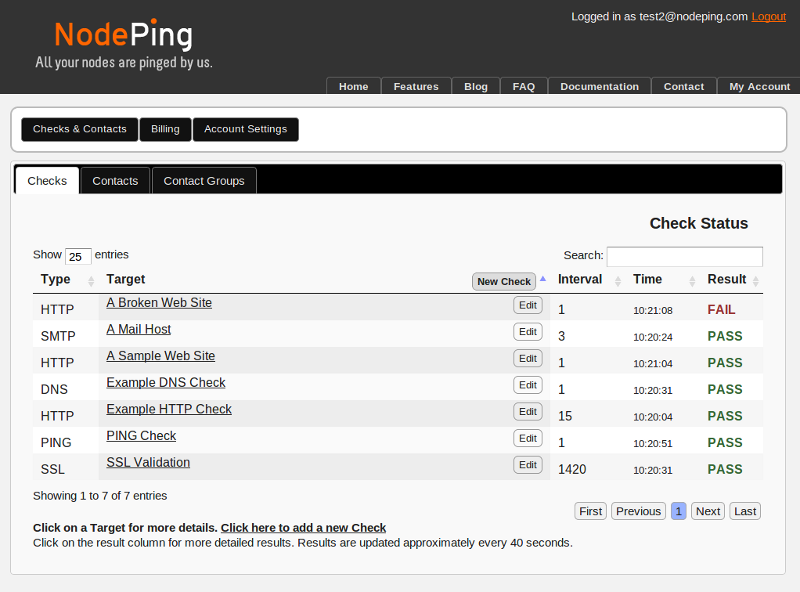This screenshot has height=592, width=800.
Task: Log out via the Logout link
Action: click(768, 17)
